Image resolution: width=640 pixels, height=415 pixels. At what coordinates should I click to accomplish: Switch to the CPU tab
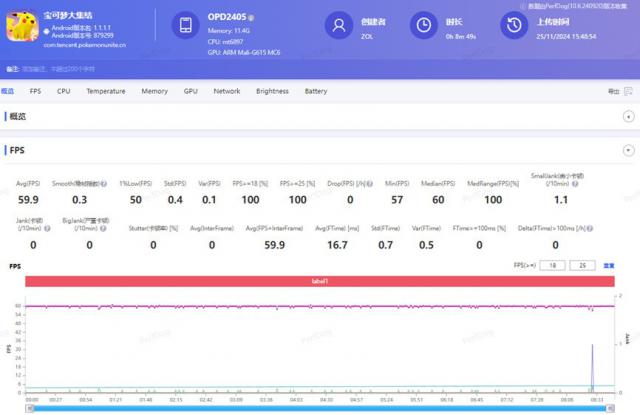tap(63, 91)
